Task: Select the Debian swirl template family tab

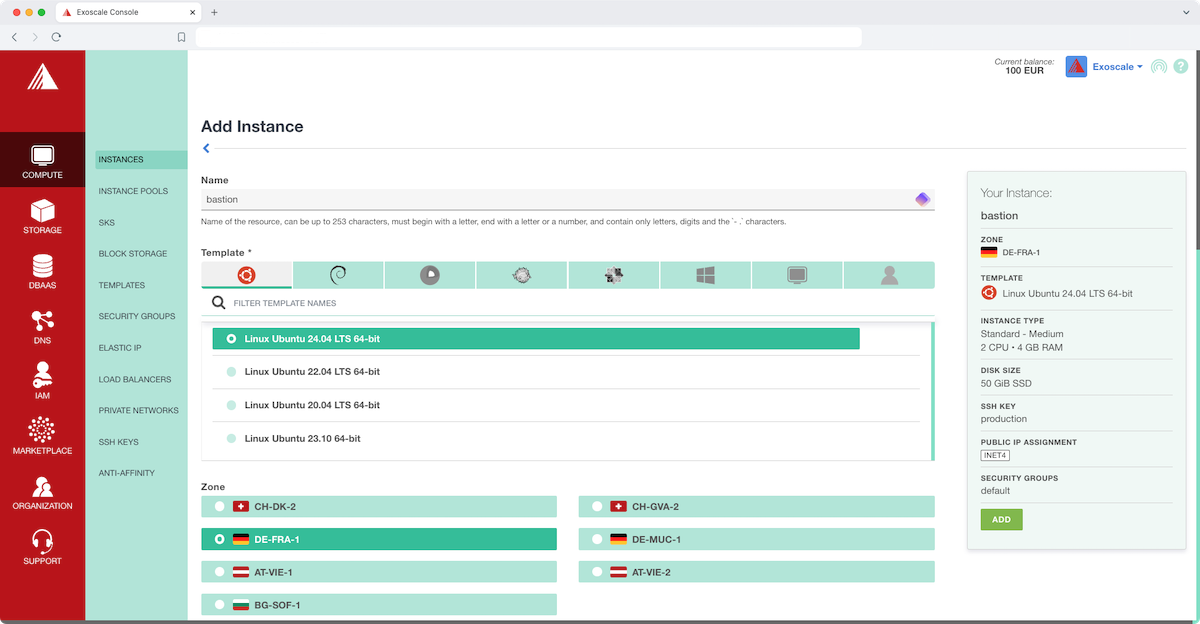Action: (x=338, y=275)
